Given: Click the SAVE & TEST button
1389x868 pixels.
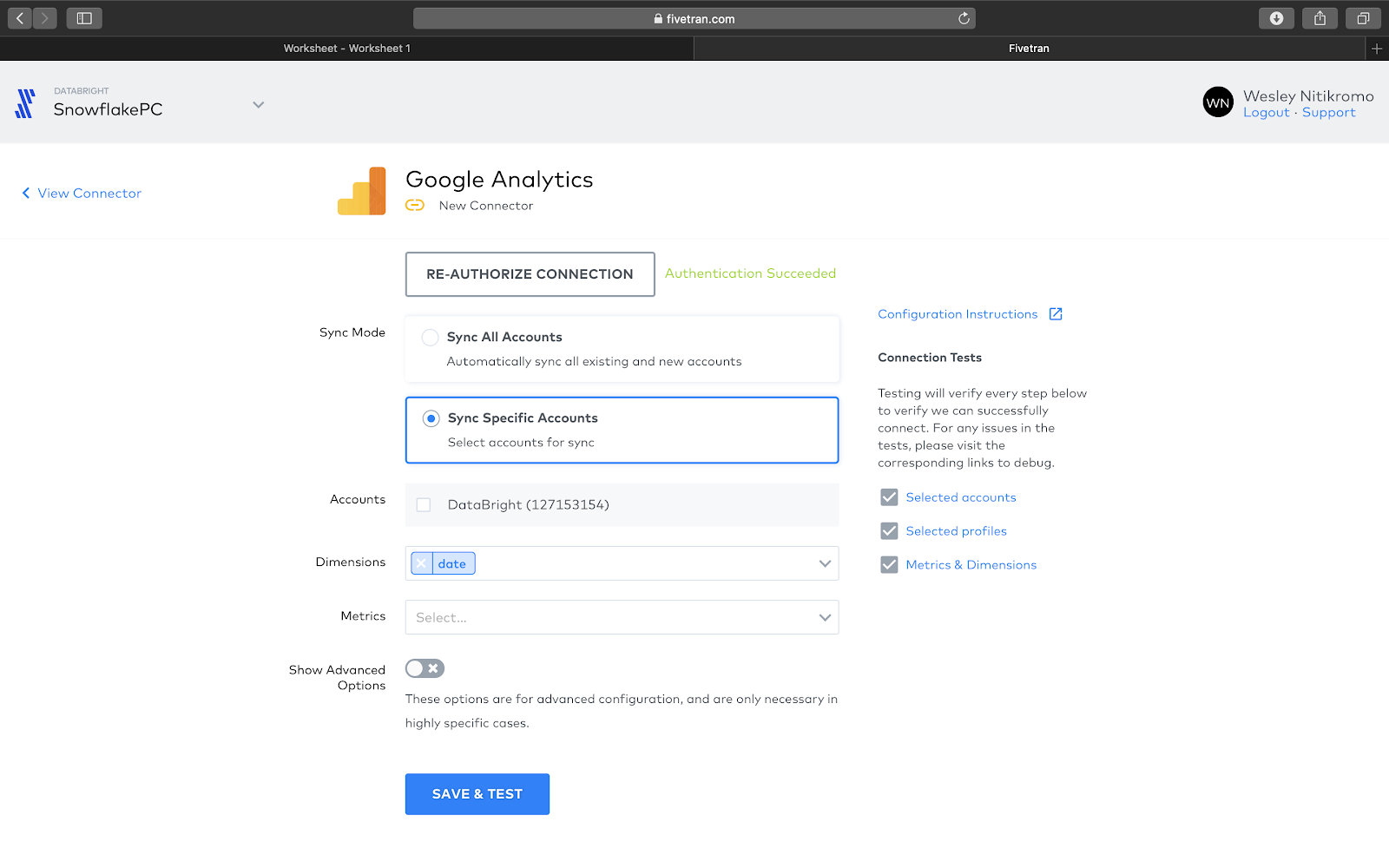Looking at the screenshot, I should (477, 794).
